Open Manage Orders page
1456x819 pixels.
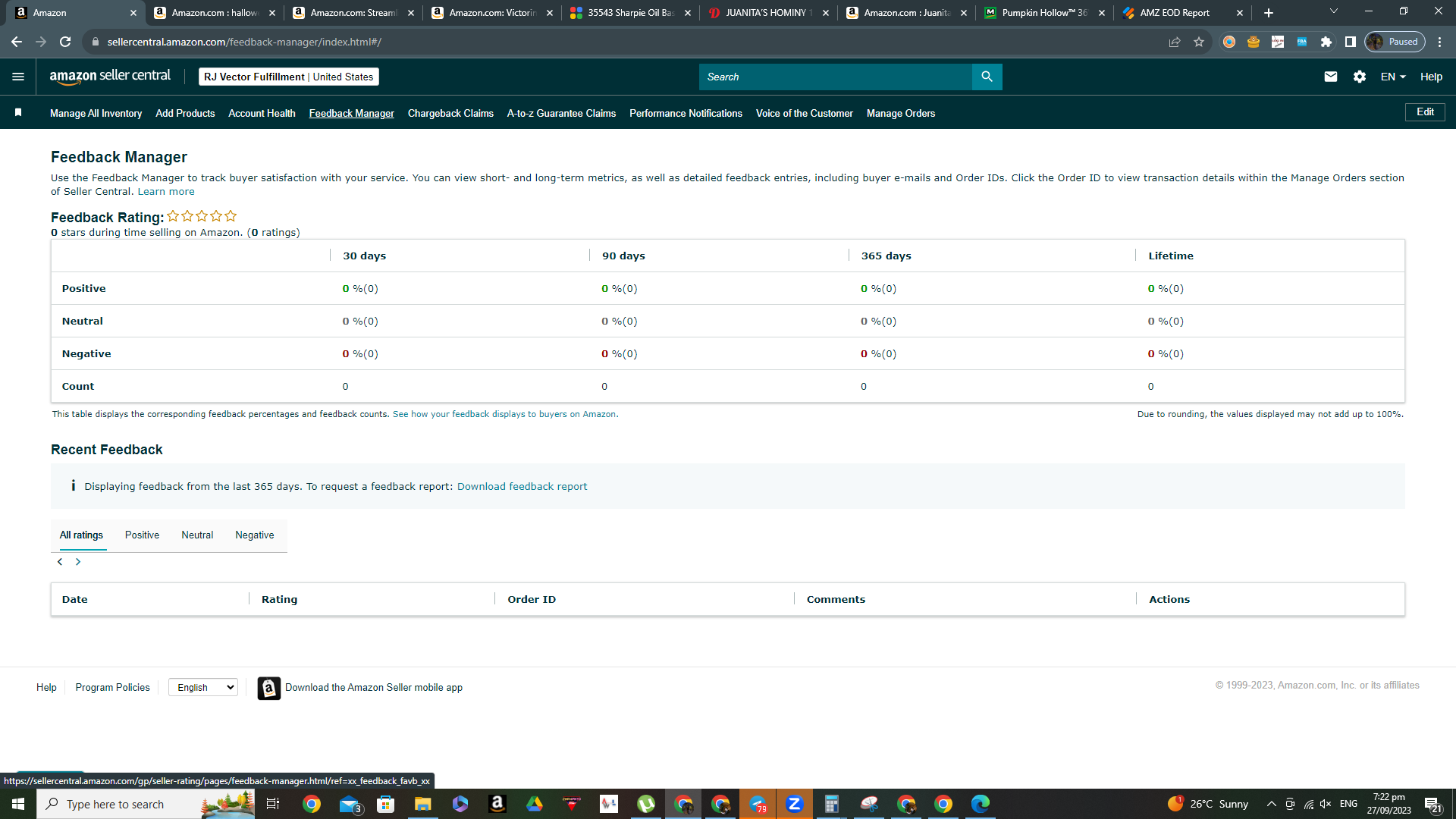(x=901, y=113)
